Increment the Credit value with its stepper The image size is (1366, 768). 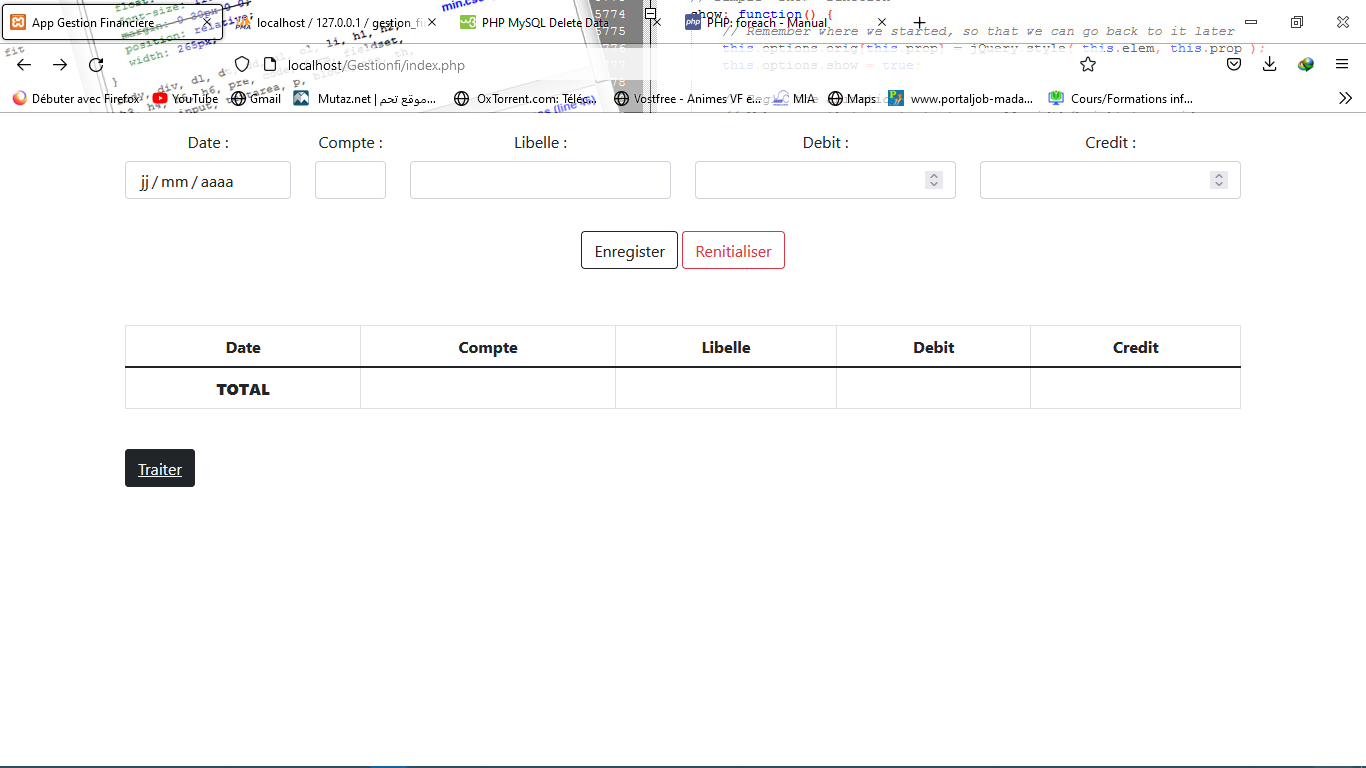pyautogui.click(x=1219, y=175)
